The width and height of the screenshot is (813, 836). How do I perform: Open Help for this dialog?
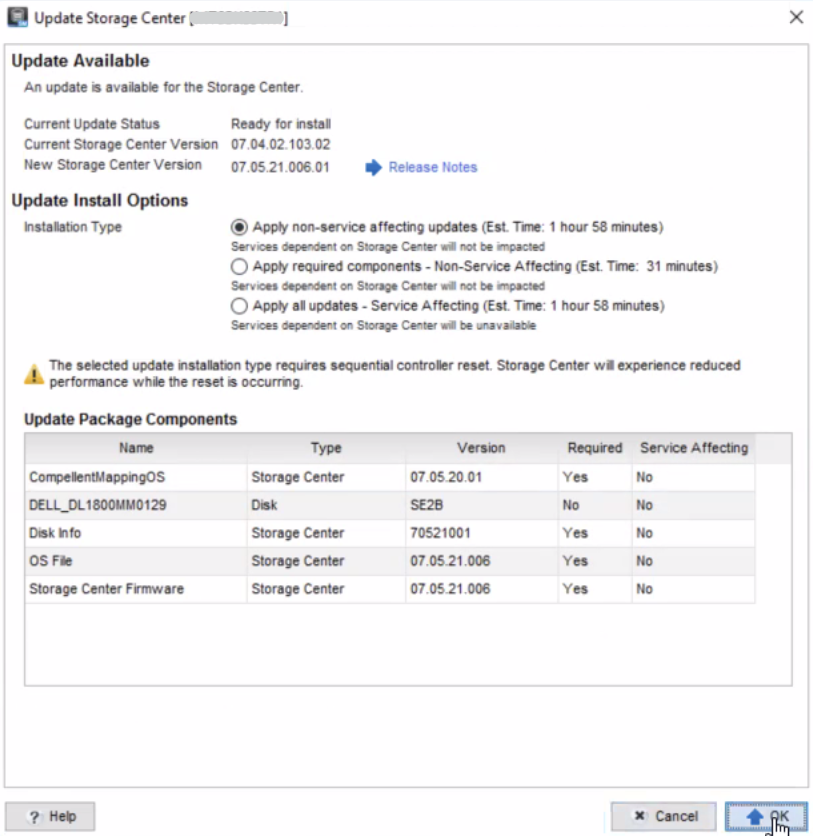[x=50, y=816]
